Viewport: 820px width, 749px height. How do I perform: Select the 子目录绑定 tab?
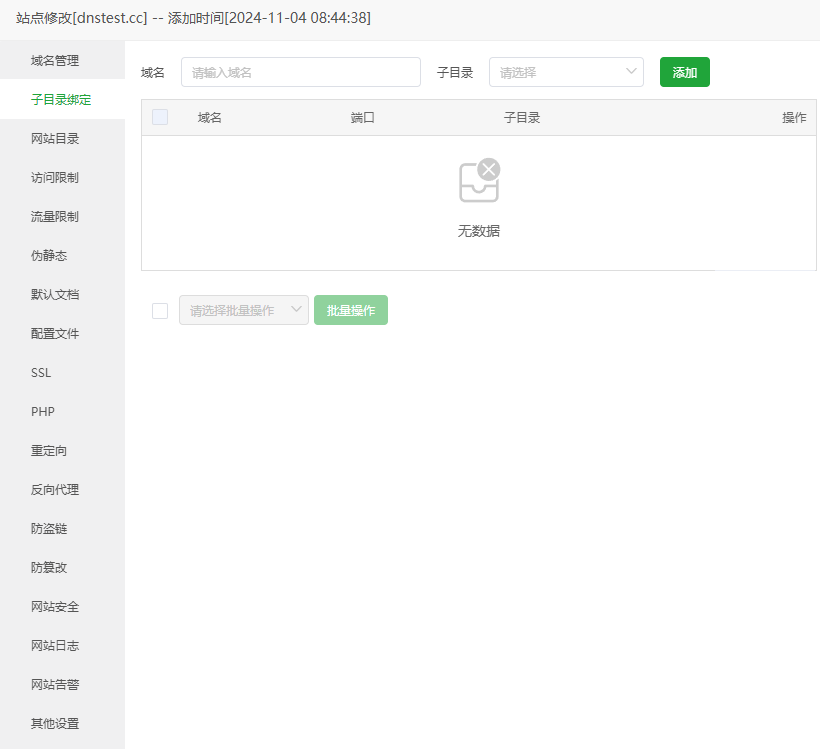[x=61, y=100]
